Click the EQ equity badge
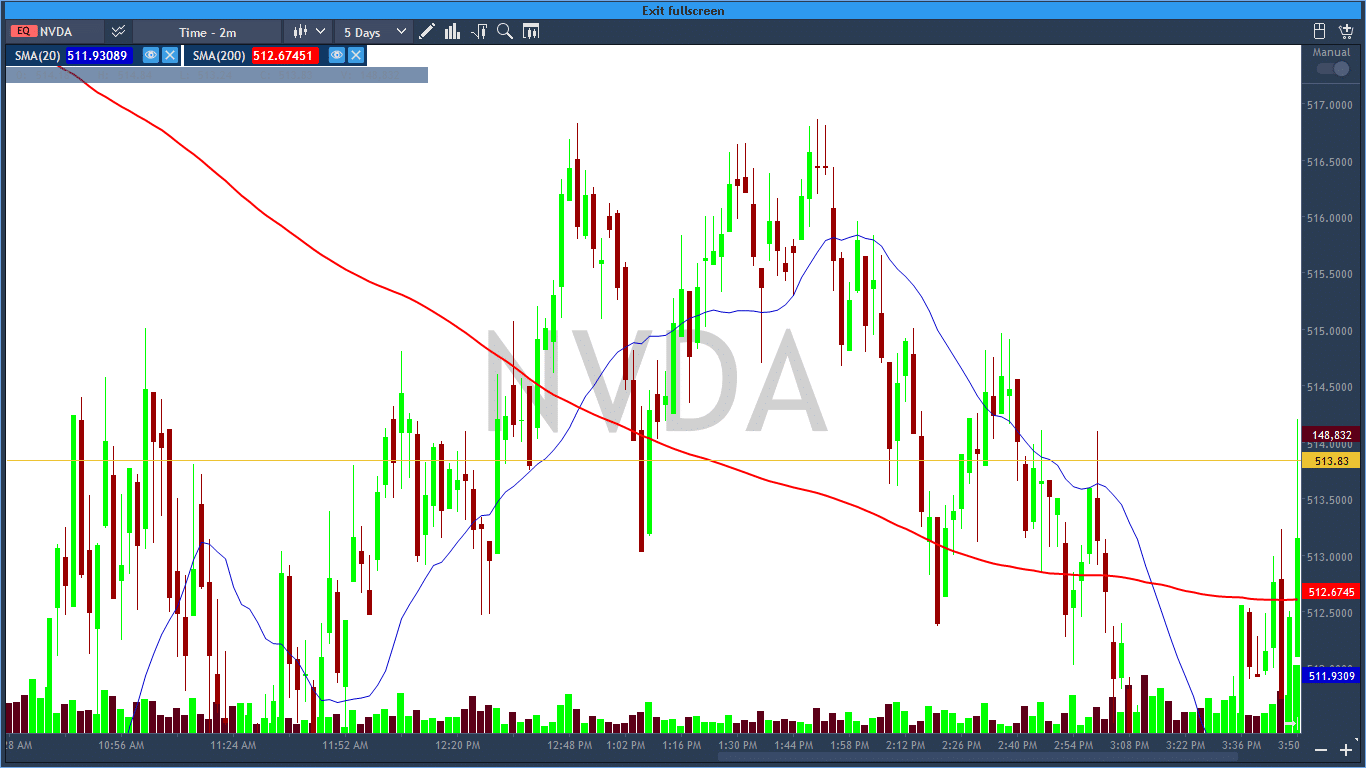This screenshot has height=768, width=1366. pos(22,32)
